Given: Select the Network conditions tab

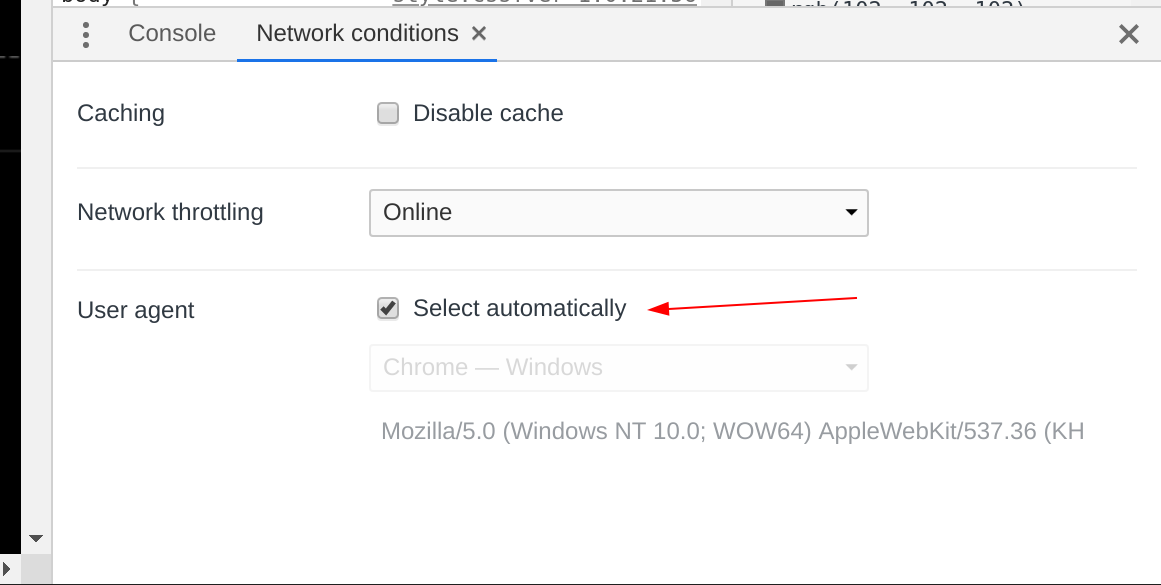Looking at the screenshot, I should [355, 33].
